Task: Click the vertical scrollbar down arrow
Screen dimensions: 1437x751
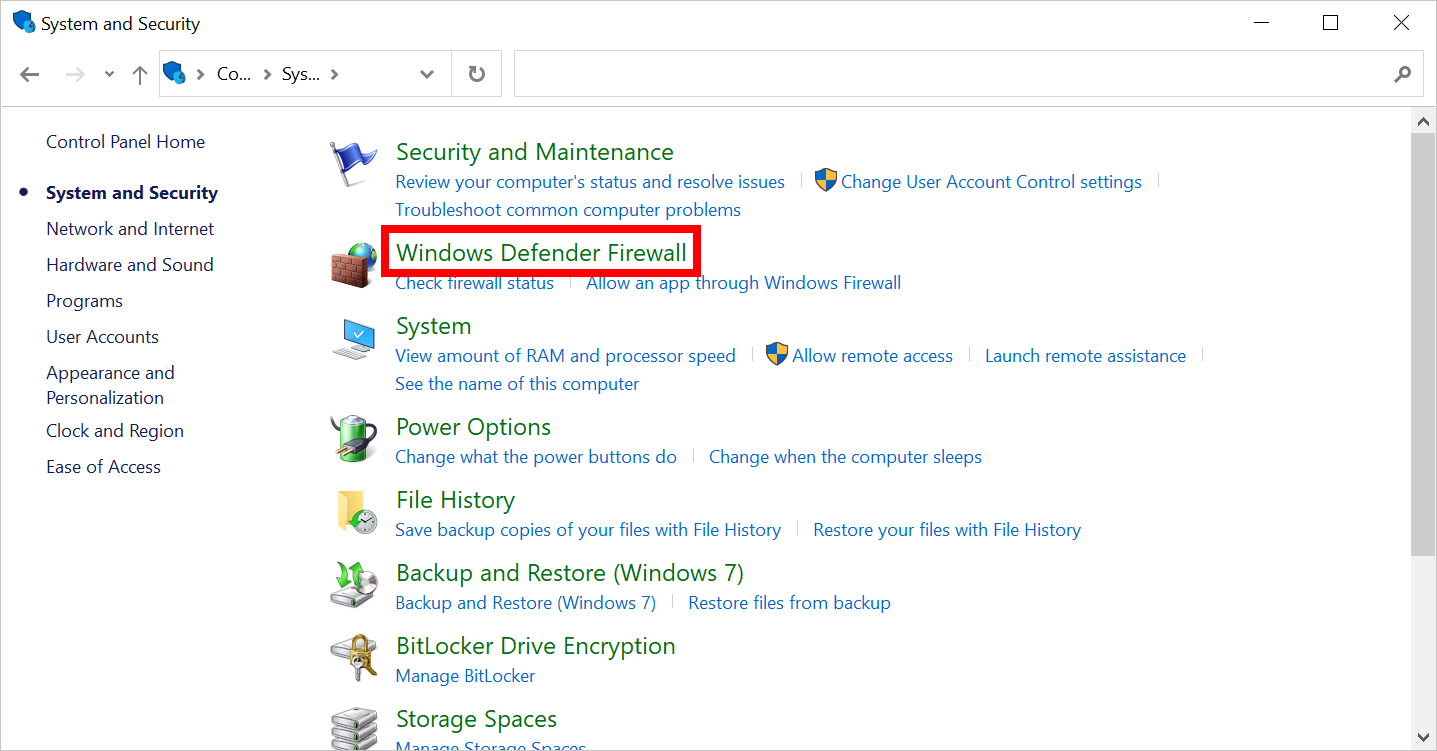Action: pyautogui.click(x=1423, y=737)
